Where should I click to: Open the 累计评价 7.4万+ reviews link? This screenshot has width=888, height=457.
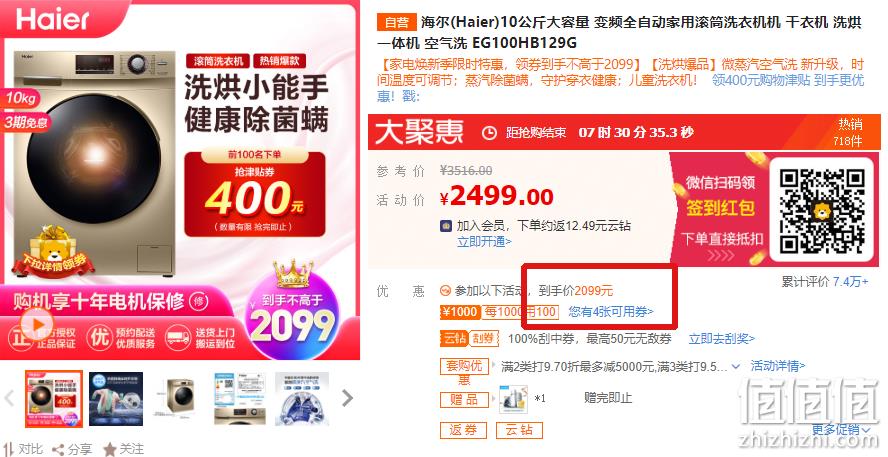(x=825, y=281)
